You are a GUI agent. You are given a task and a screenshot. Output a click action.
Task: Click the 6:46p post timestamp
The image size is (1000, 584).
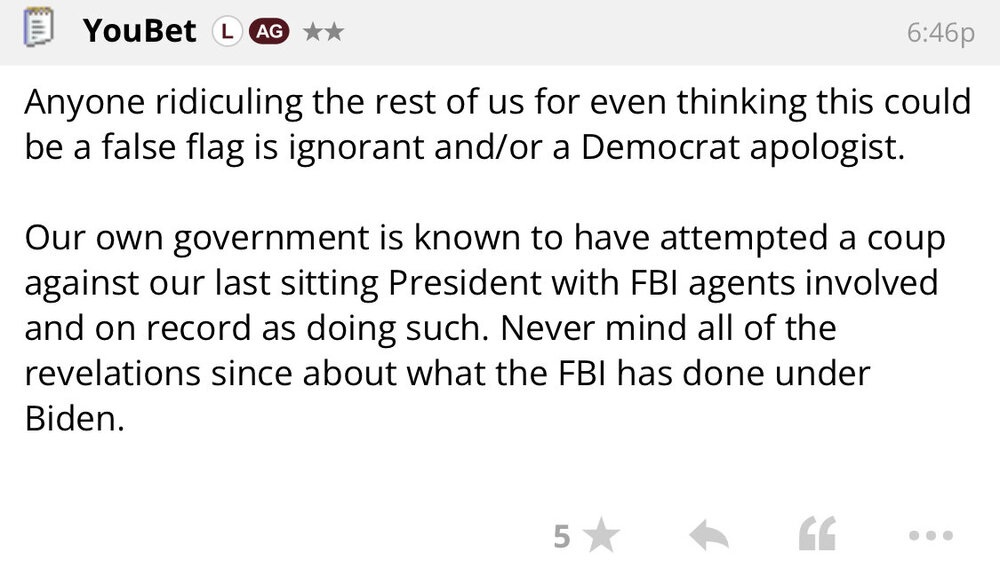pos(939,33)
